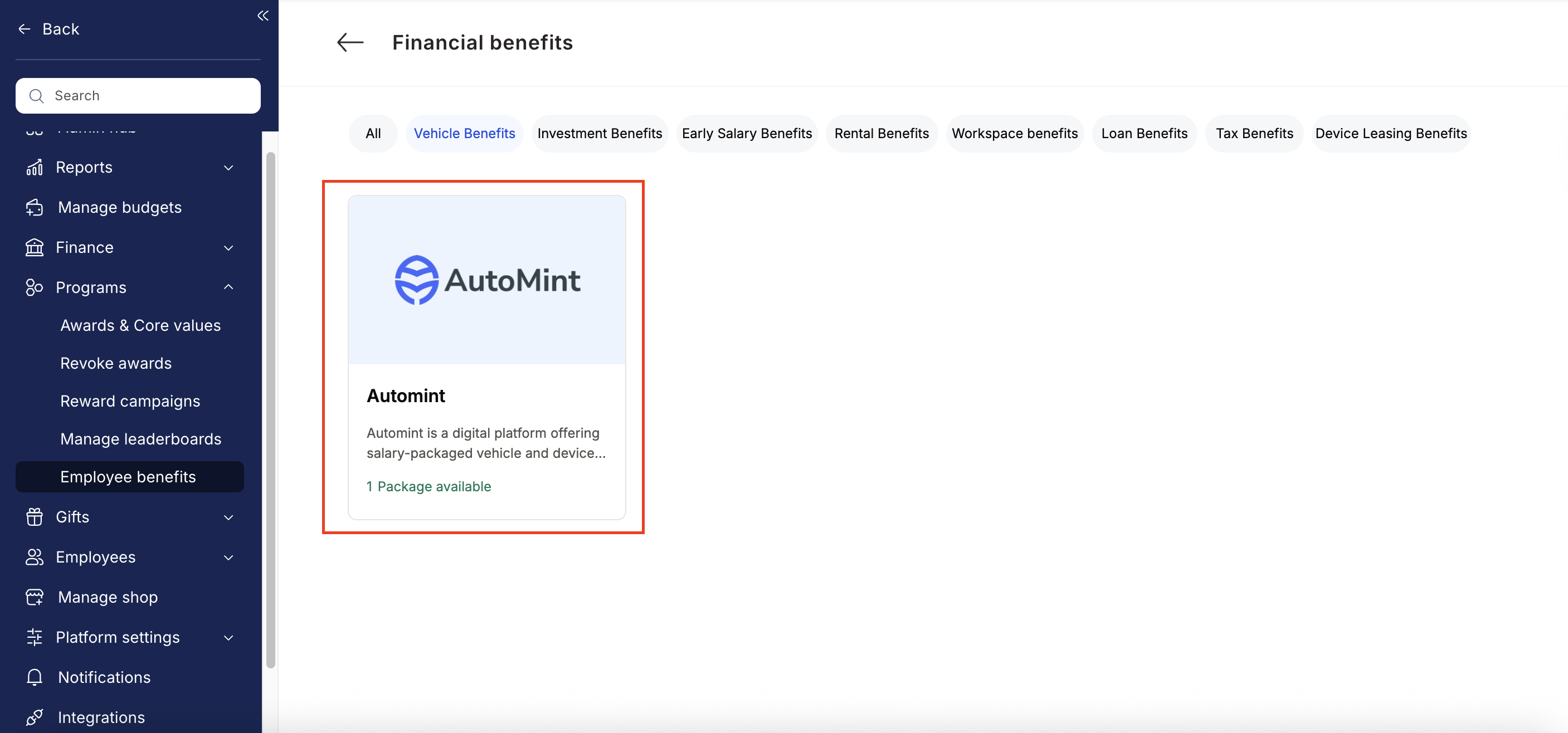The image size is (1568, 733).
Task: Expand the Employees menu chevron
Action: (229, 558)
